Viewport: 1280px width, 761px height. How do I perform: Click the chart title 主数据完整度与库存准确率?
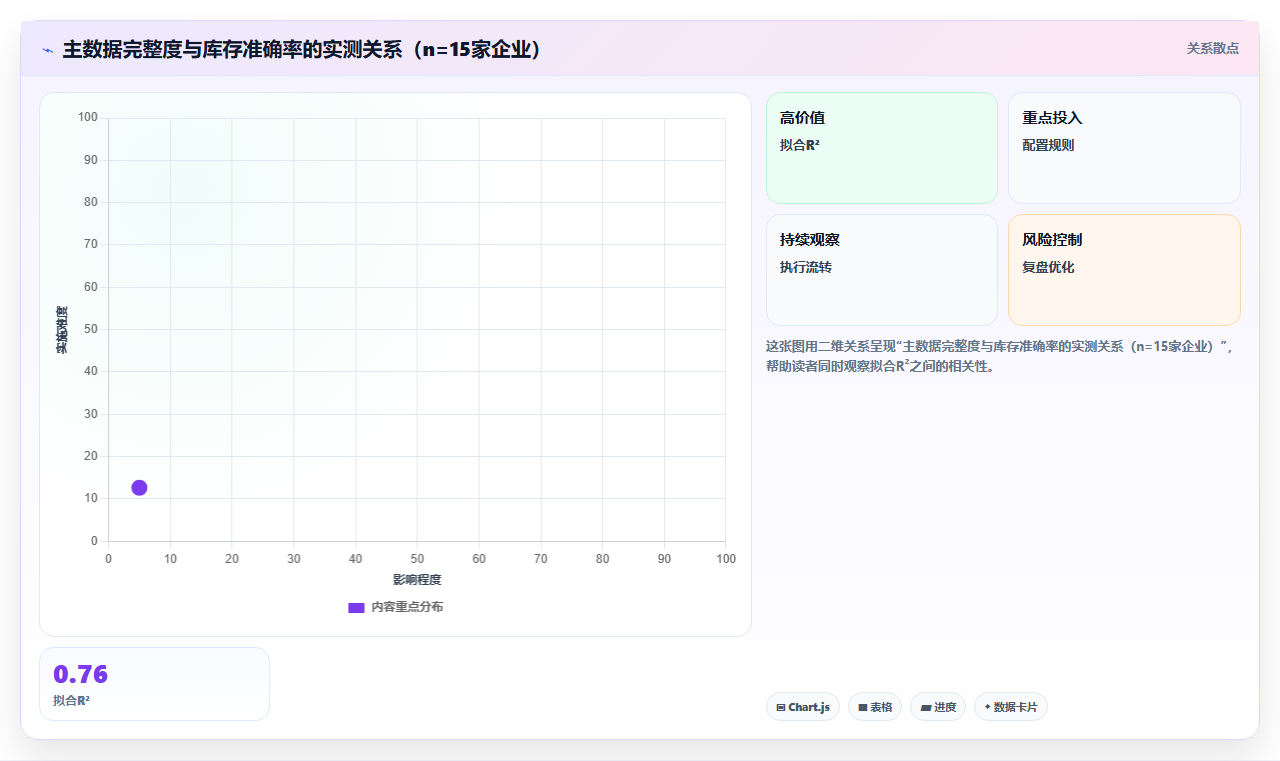[x=303, y=49]
